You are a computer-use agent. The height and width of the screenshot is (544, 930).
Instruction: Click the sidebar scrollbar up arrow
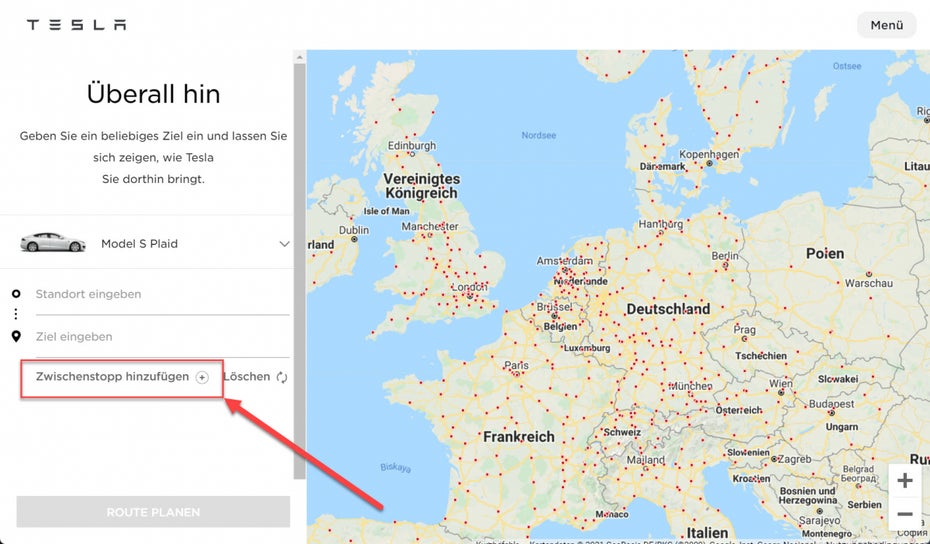(300, 57)
